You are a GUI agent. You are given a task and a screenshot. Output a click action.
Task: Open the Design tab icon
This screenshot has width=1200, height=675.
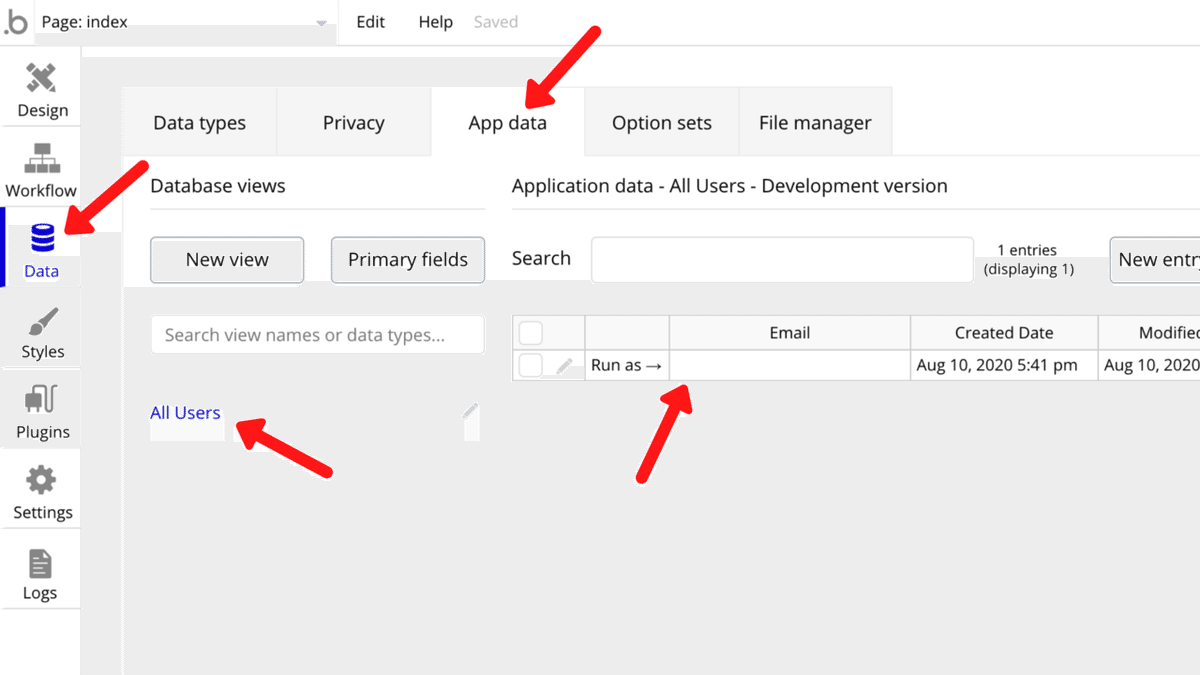42,78
